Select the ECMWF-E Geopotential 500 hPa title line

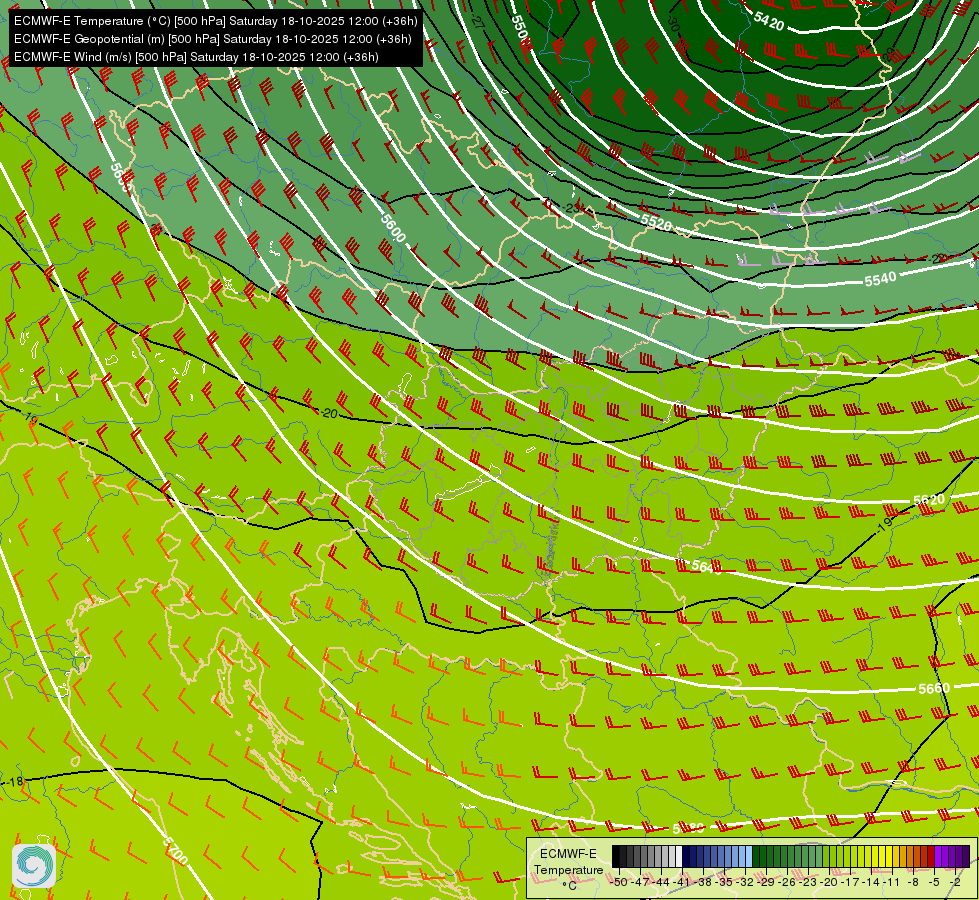[x=212, y=39]
